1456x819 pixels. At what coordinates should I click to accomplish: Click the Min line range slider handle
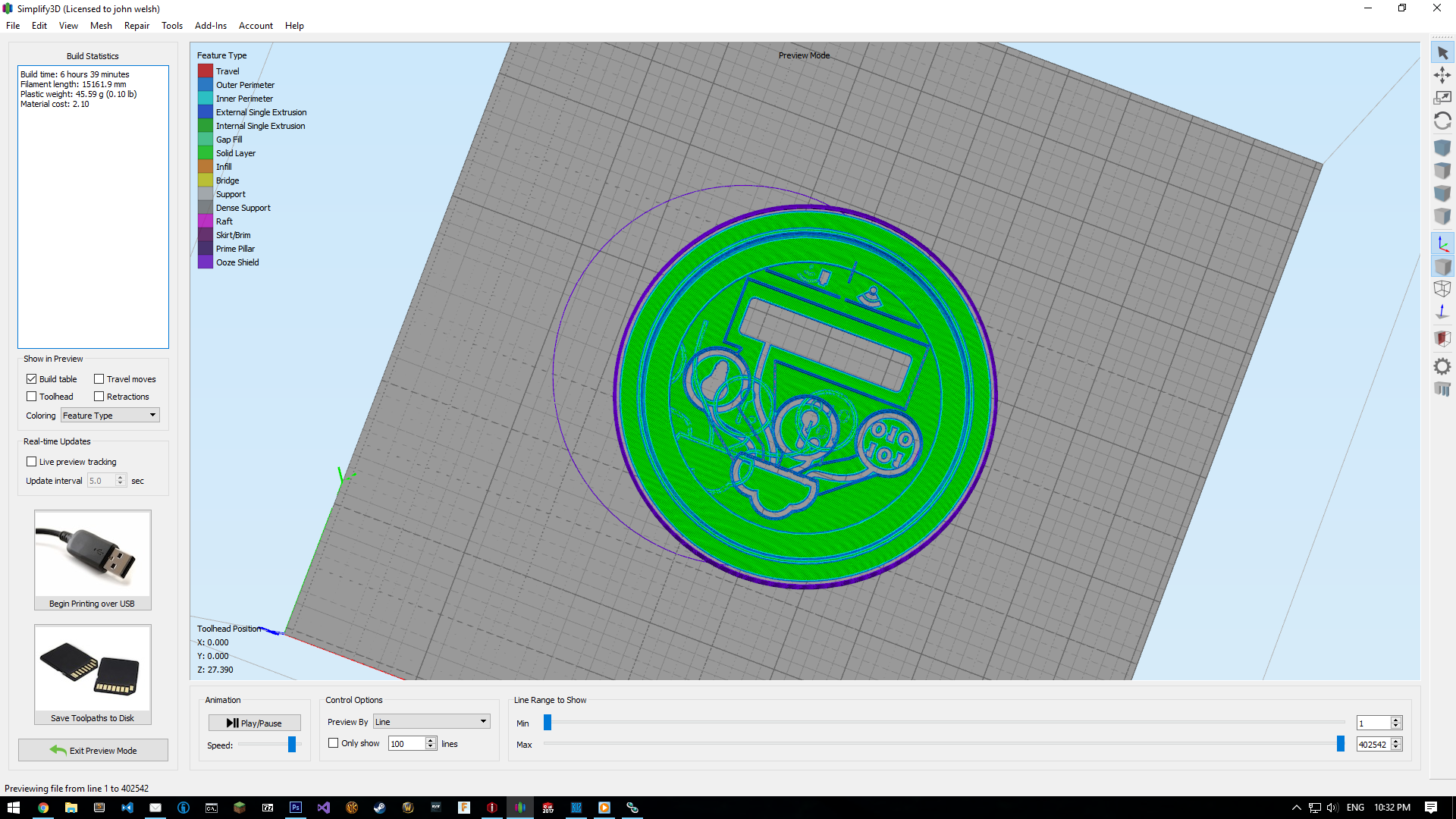548,723
